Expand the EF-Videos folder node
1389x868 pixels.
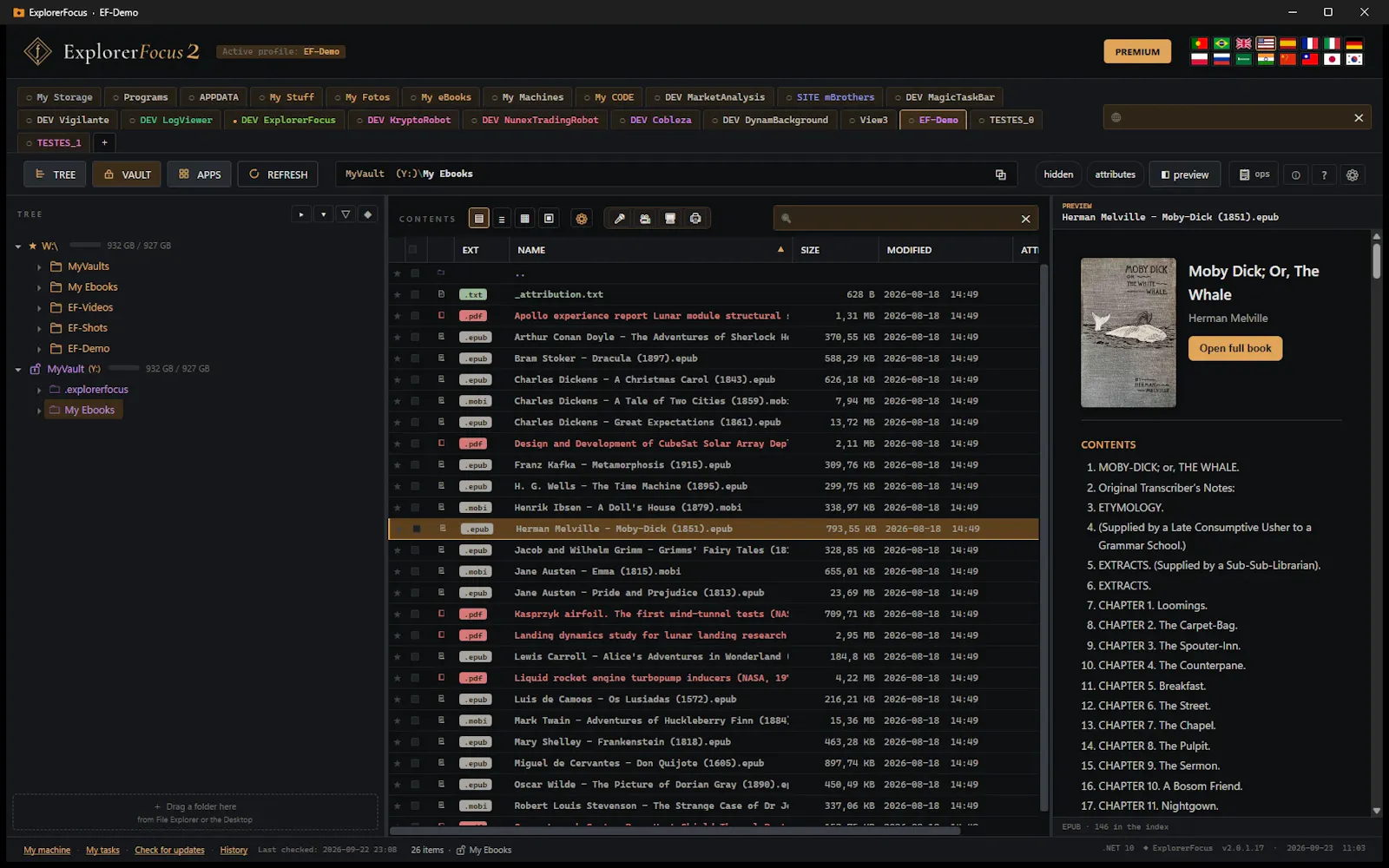[x=39, y=308]
